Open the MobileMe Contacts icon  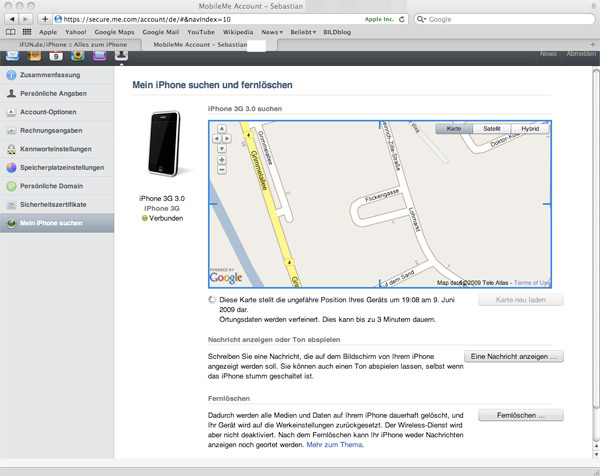coord(34,55)
